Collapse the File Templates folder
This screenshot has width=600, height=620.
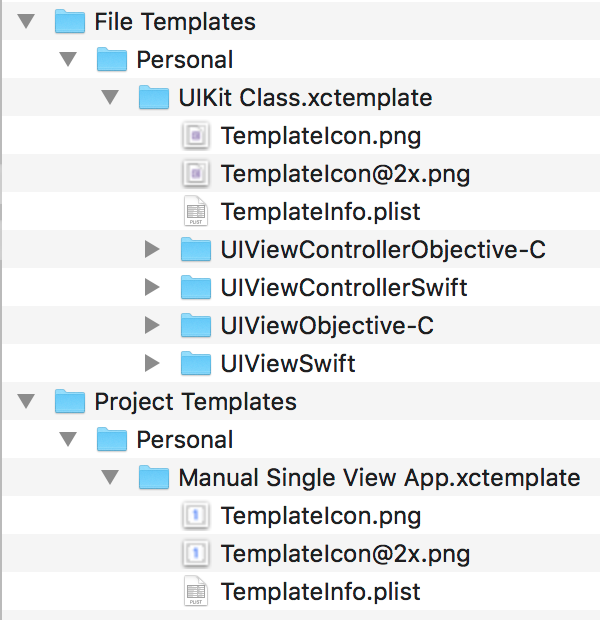(x=26, y=21)
